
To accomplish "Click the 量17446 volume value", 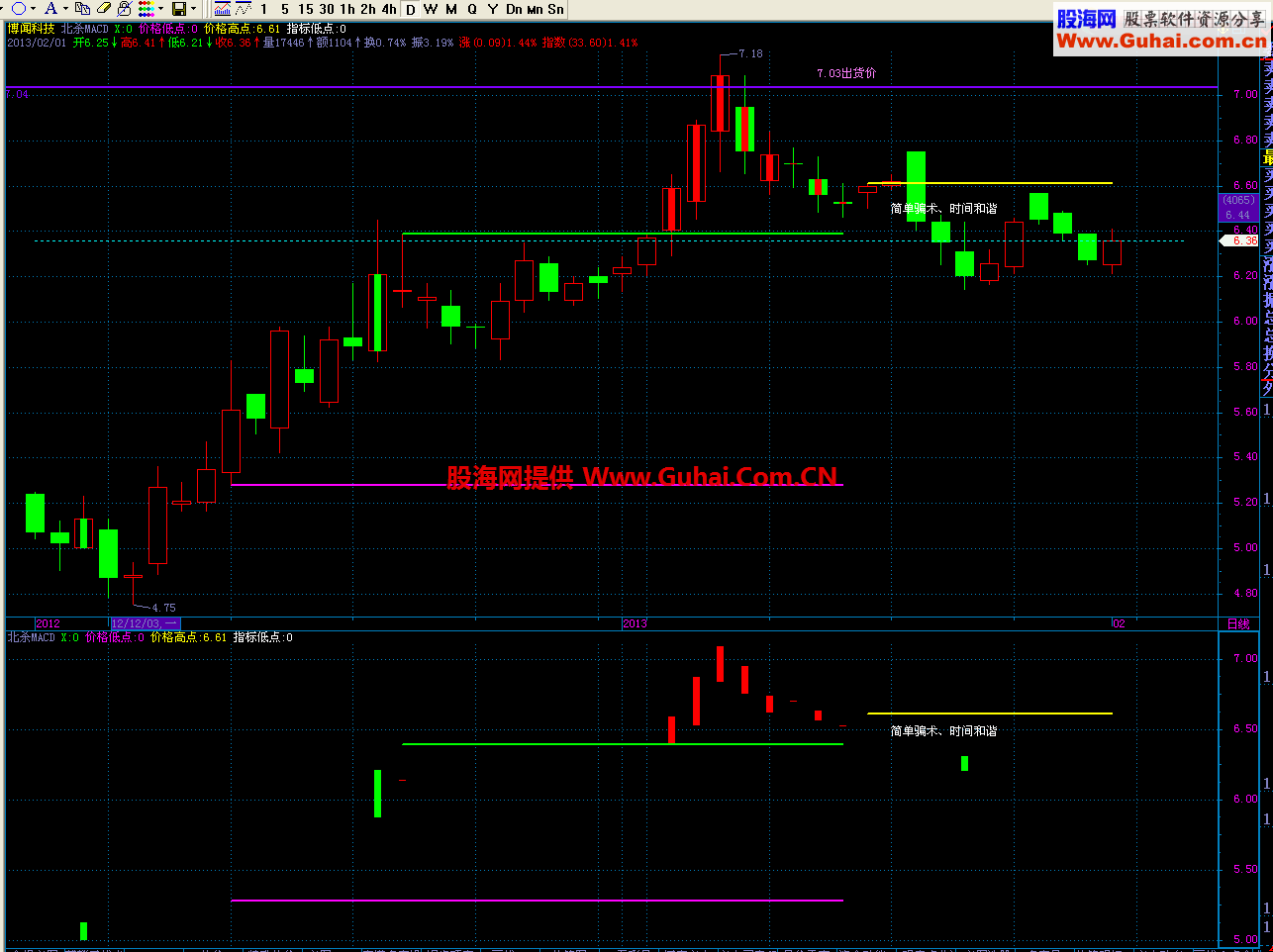I will pyautogui.click(x=284, y=43).
